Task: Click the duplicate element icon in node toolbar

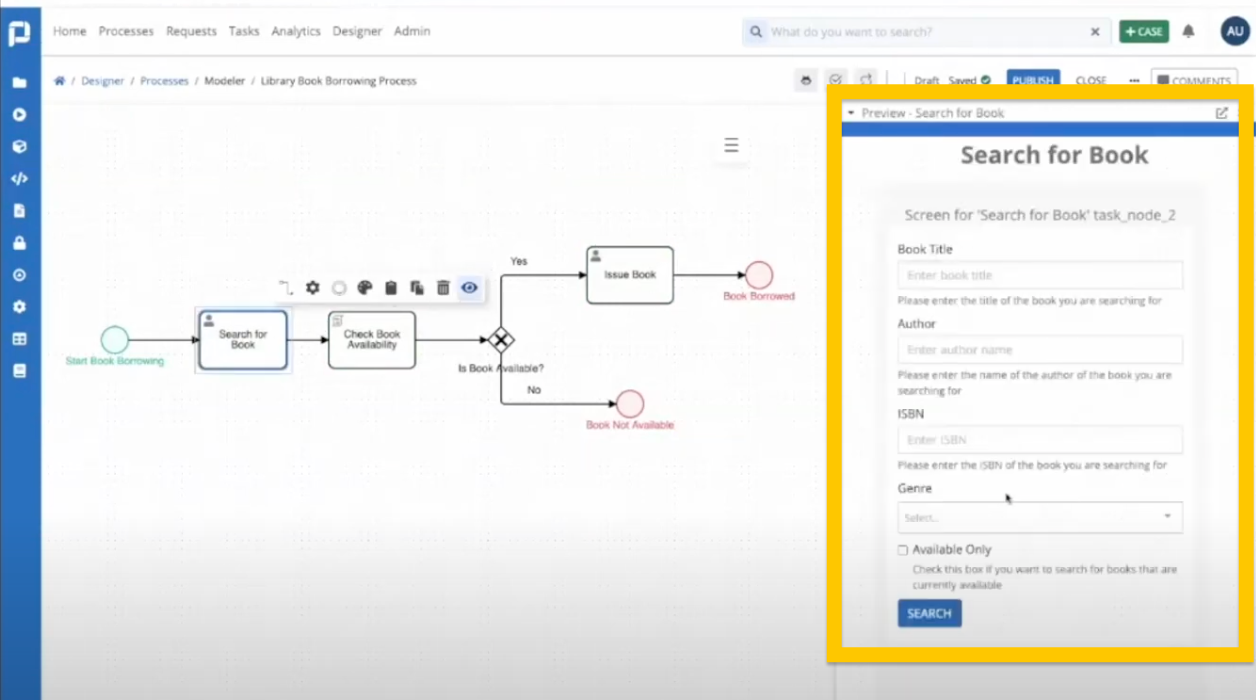Action: pos(417,288)
